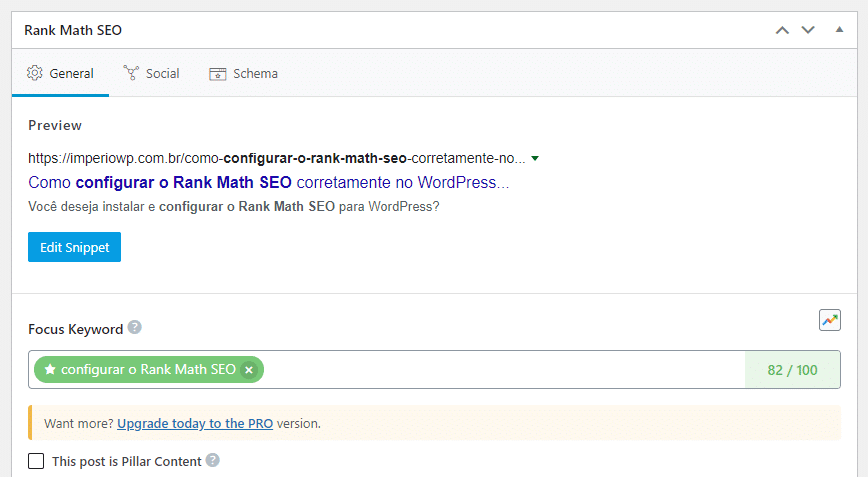Viewport: 868px width, 477px height.
Task: Click inside the Focus Keyword field
Action: (x=500, y=370)
